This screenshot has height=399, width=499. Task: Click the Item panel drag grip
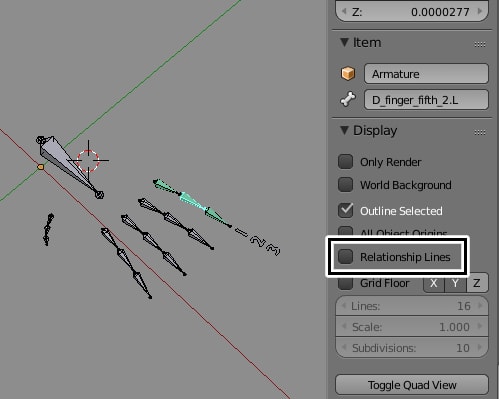pos(480,44)
